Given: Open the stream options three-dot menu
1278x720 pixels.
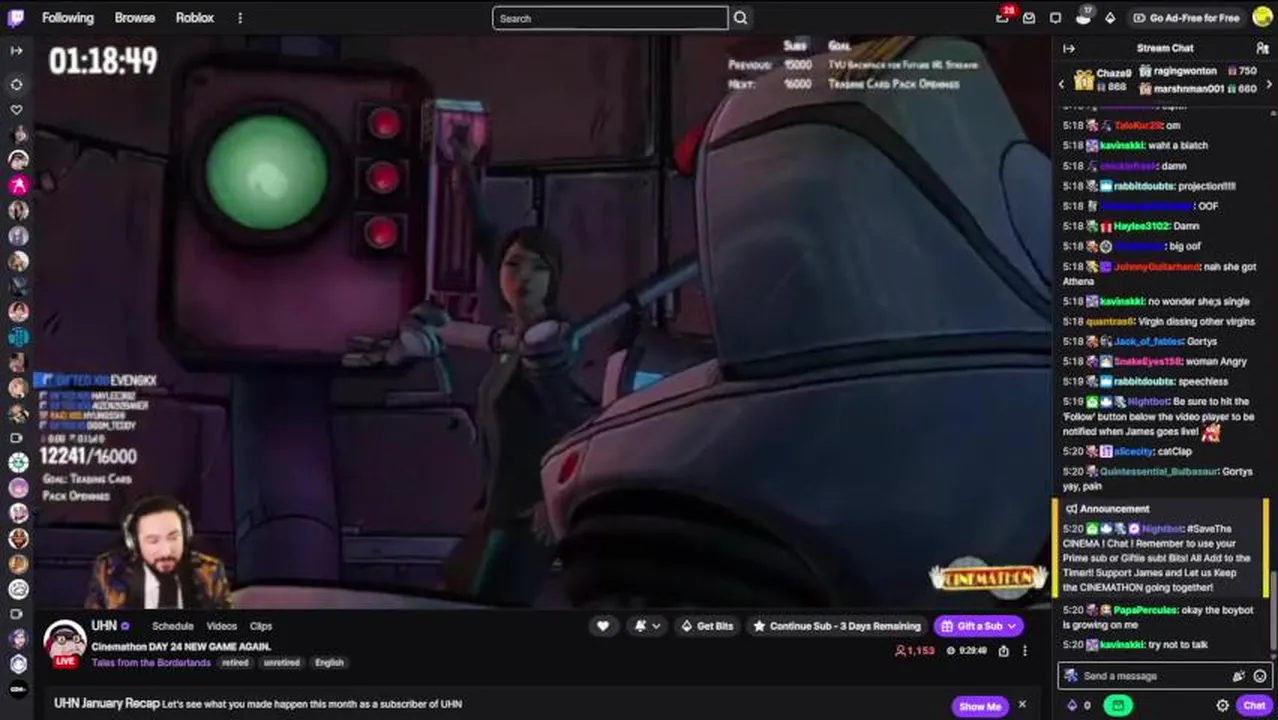Looking at the screenshot, I should [x=1025, y=651].
